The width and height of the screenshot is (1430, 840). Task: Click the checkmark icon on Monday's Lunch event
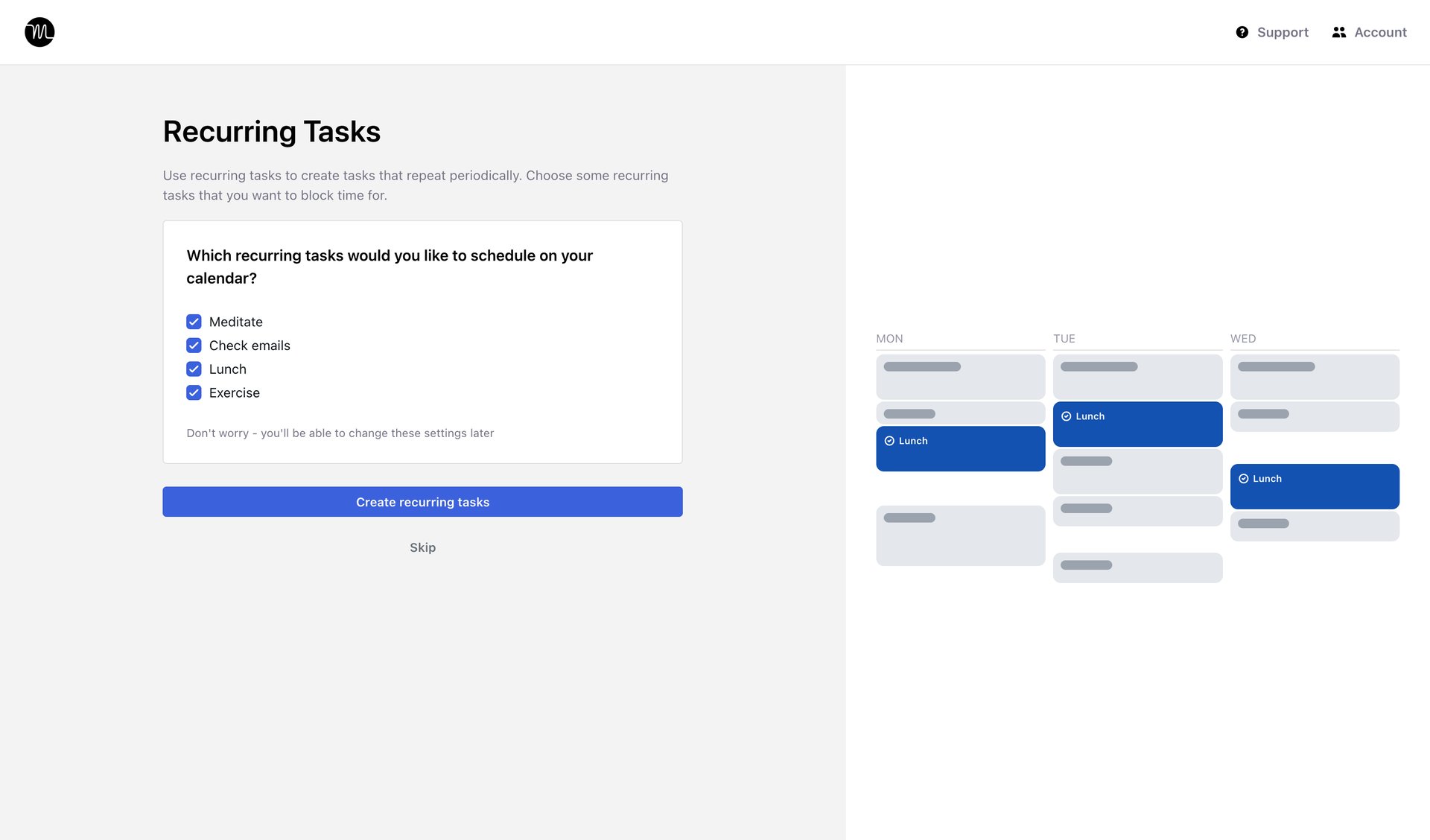coord(891,440)
